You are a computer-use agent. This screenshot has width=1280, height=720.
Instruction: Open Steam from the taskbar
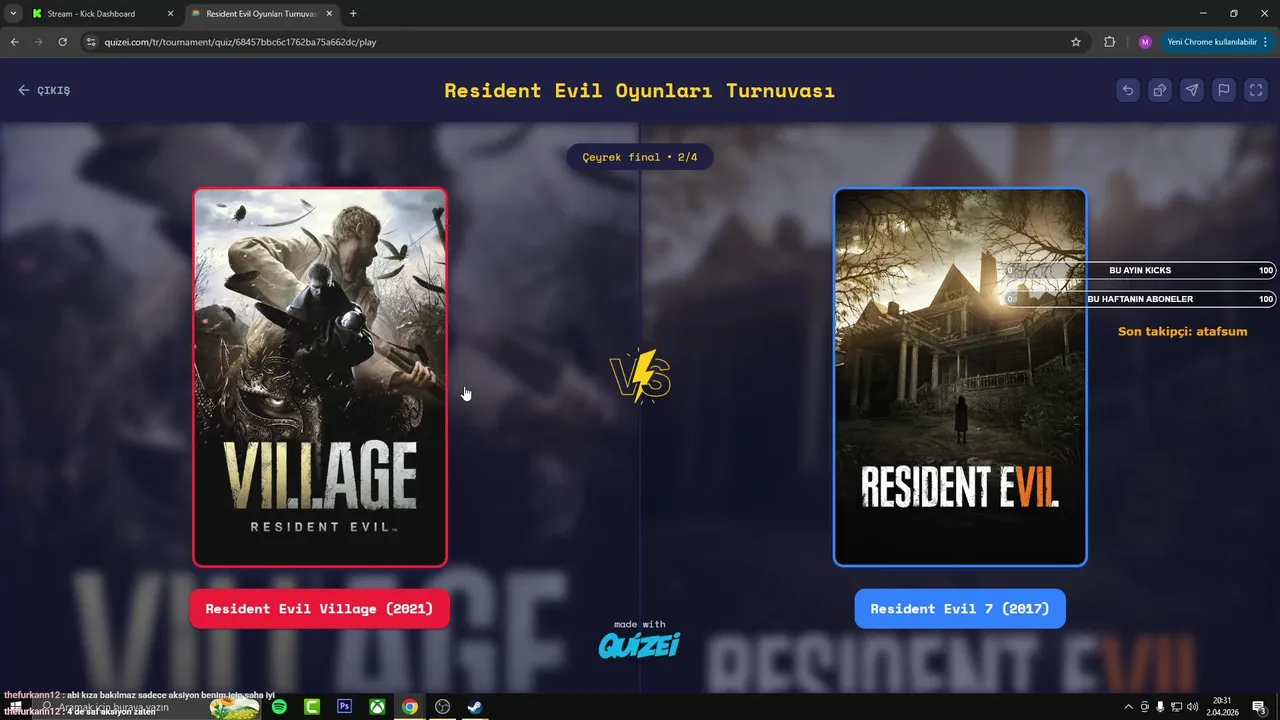[475, 707]
